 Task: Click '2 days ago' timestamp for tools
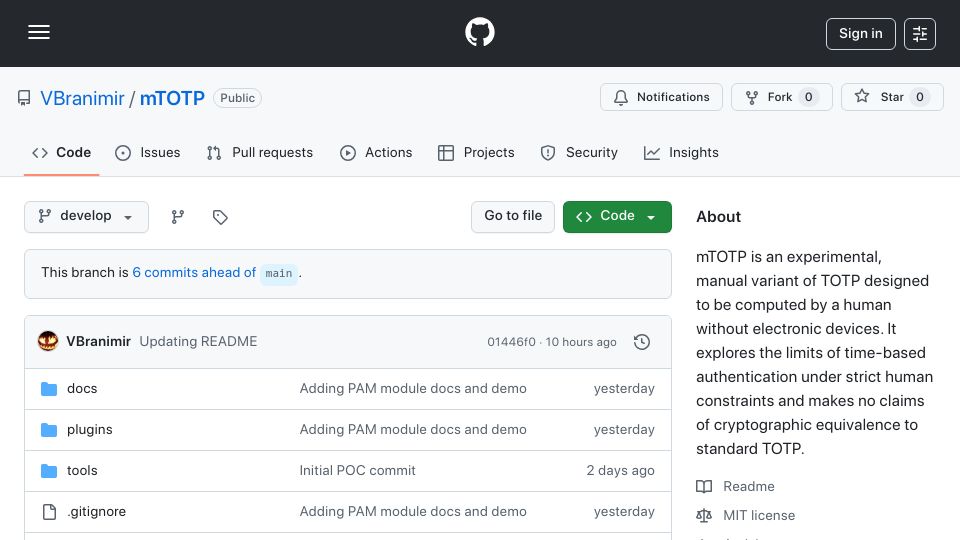(x=620, y=471)
